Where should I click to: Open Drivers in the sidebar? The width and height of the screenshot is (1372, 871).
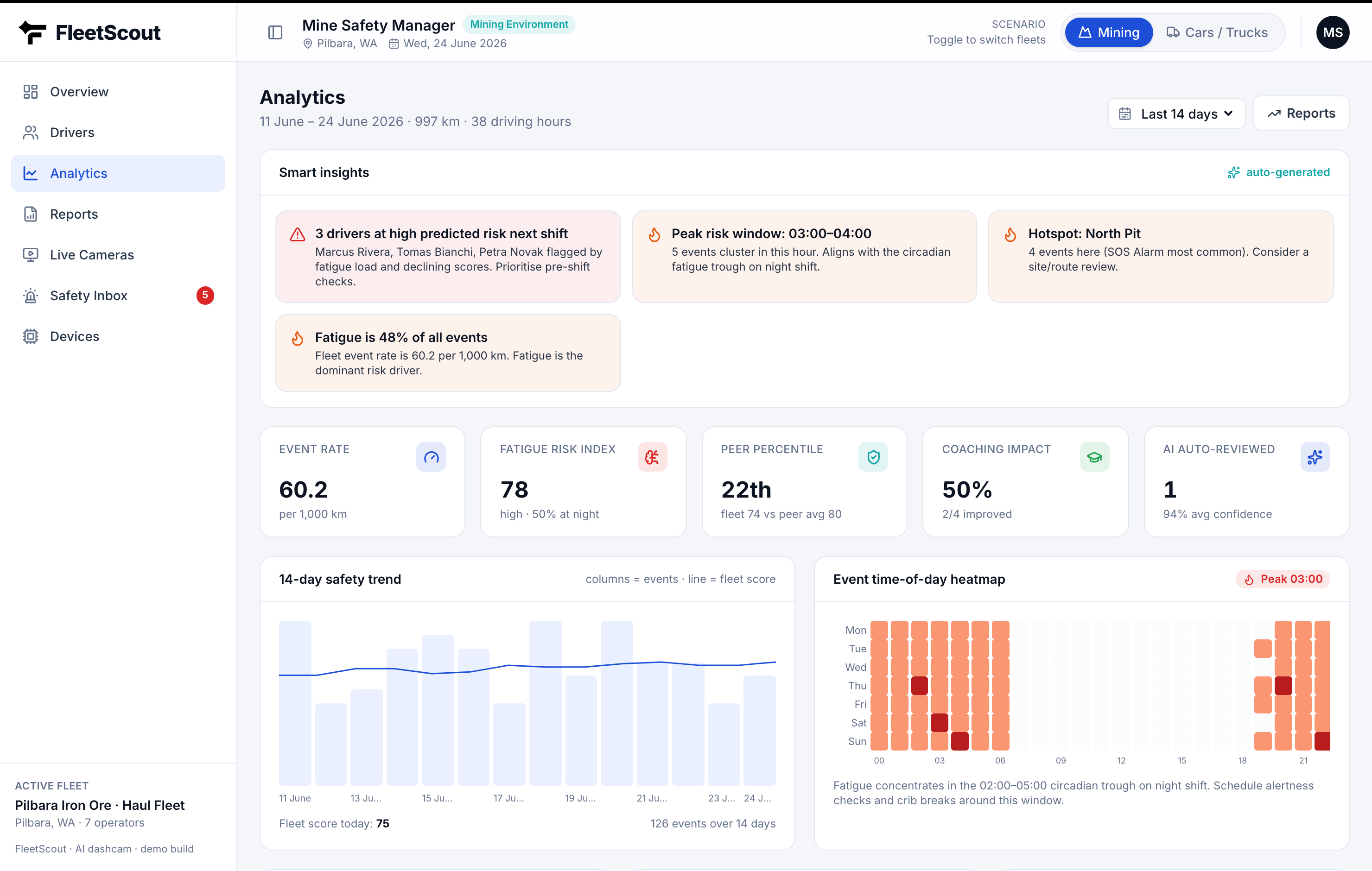click(118, 132)
